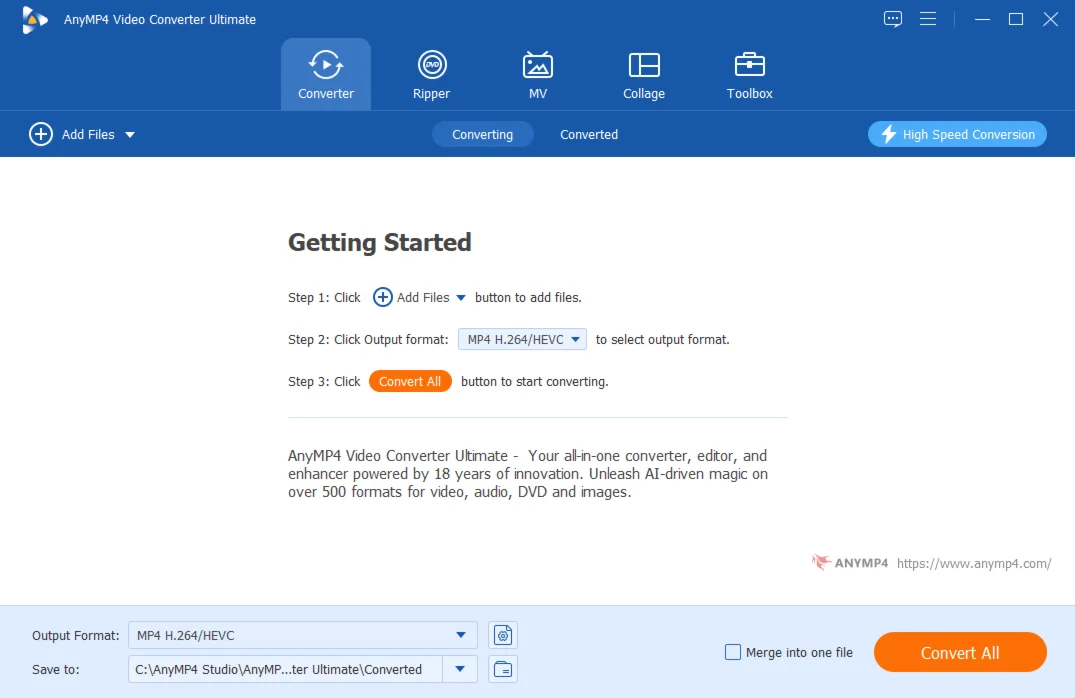Image resolution: width=1075 pixels, height=698 pixels.
Task: Switch to the MV maker
Action: point(538,75)
